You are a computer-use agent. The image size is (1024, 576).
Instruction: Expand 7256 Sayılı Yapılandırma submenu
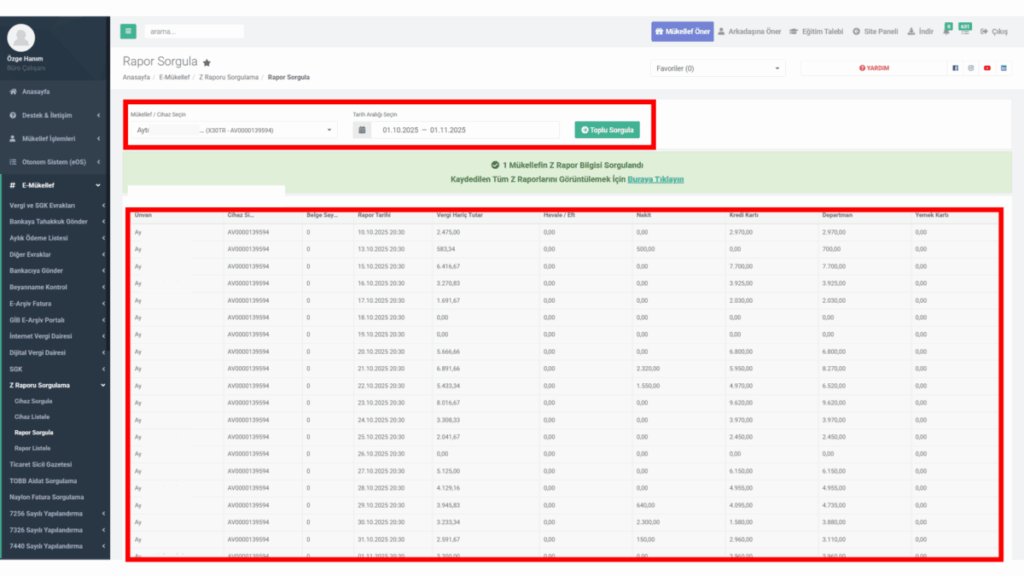point(55,514)
